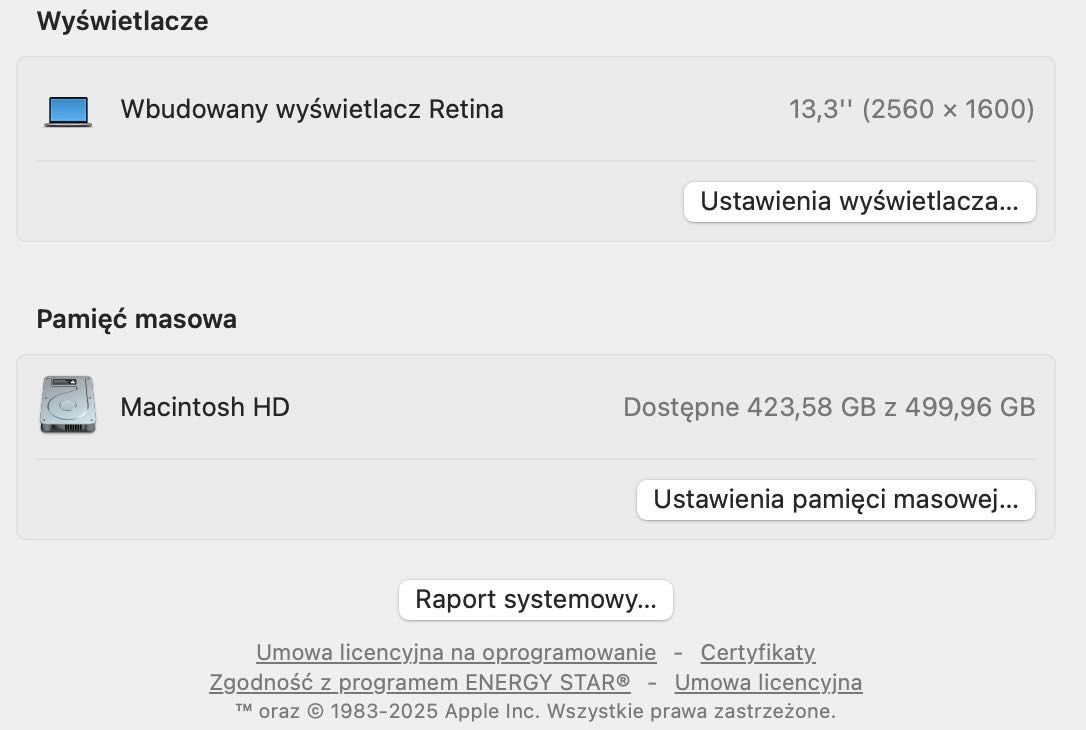1086x730 pixels.
Task: Select the Pamięć masowa section heading
Action: (x=136, y=319)
